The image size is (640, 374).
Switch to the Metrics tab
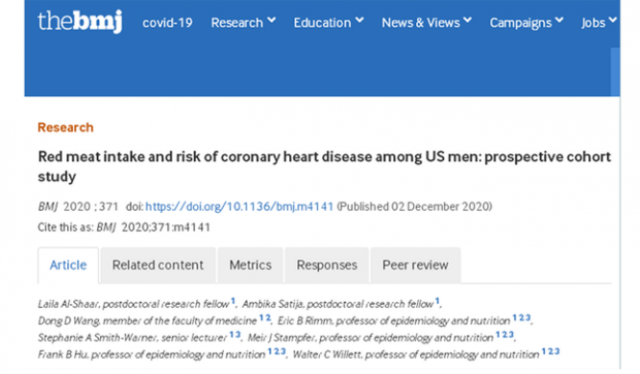(x=250, y=265)
